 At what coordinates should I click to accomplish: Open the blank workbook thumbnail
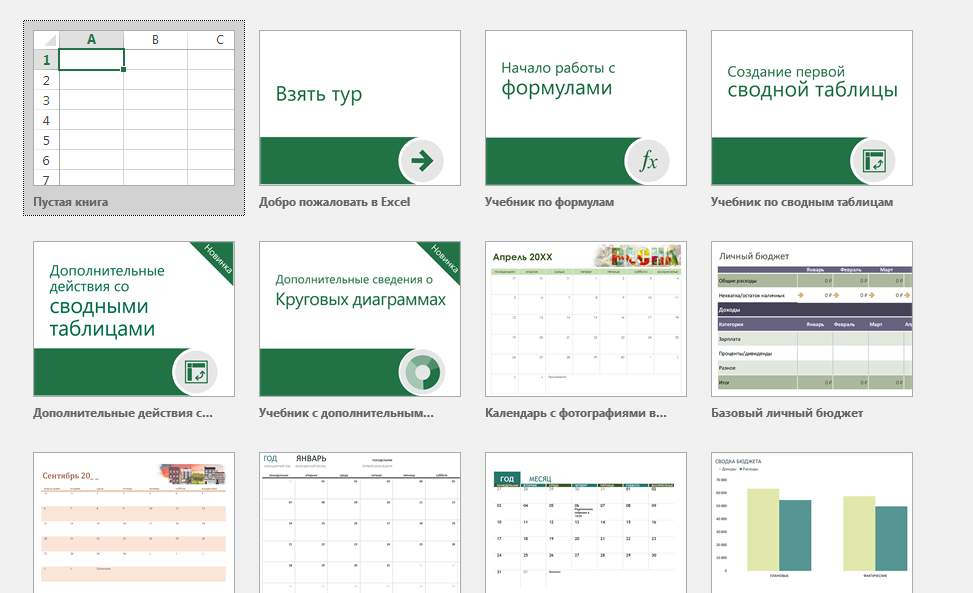(134, 108)
